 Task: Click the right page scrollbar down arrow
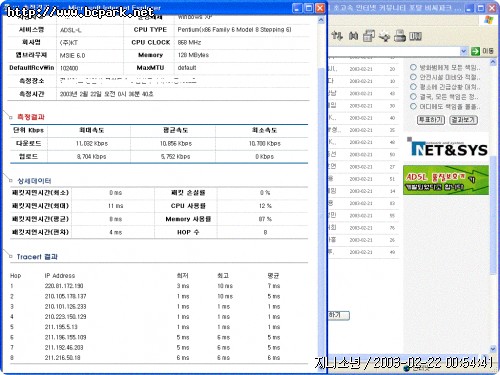coord(493,349)
